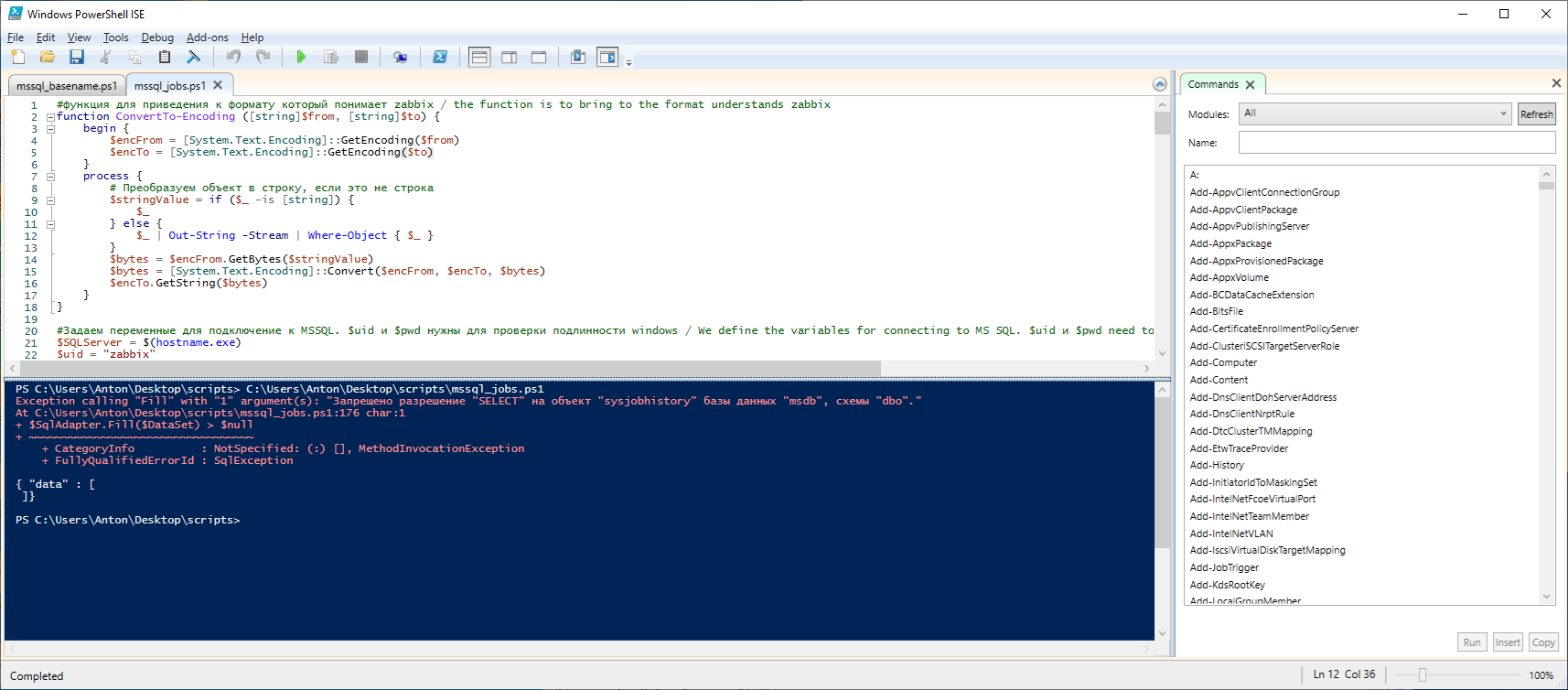Image resolution: width=1568 pixels, height=690 pixels.
Task: Clear the console pane icon
Action: 194,57
